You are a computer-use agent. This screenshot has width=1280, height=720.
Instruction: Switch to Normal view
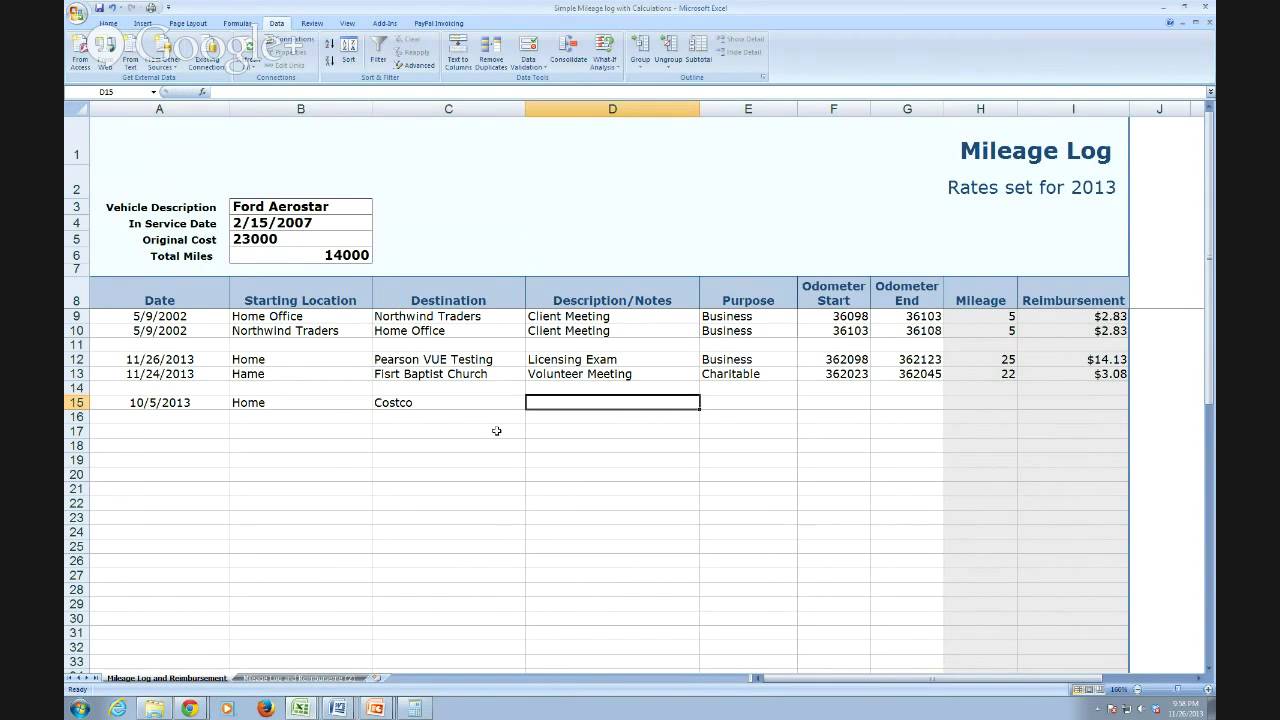pos(1077,690)
